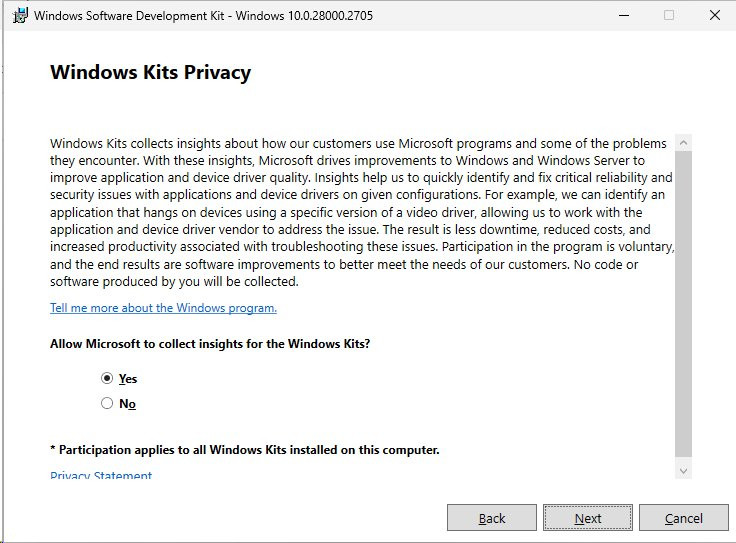Close the installer window

(714, 15)
